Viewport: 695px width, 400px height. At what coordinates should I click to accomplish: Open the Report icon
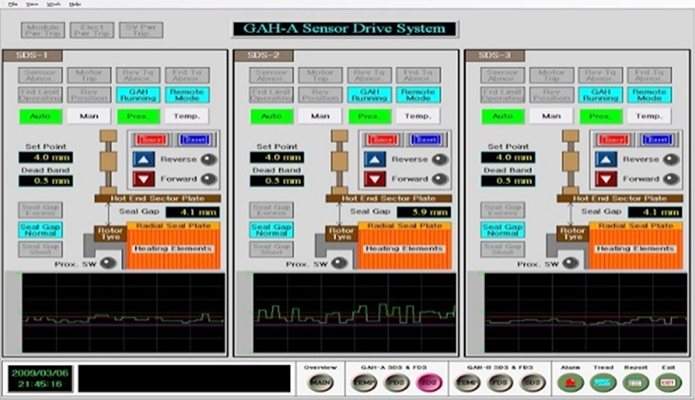pos(634,381)
